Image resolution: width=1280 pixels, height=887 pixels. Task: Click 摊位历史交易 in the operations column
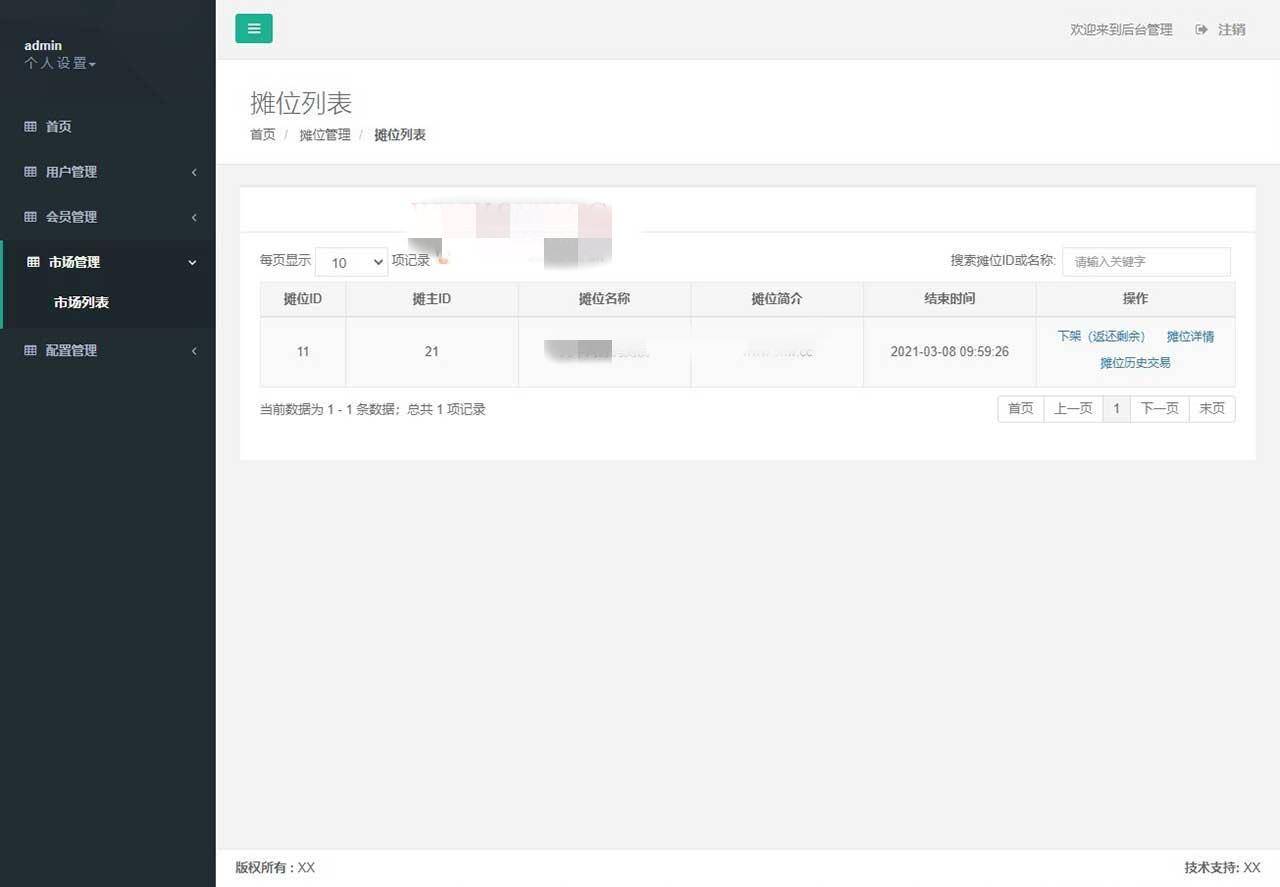[x=1135, y=363]
